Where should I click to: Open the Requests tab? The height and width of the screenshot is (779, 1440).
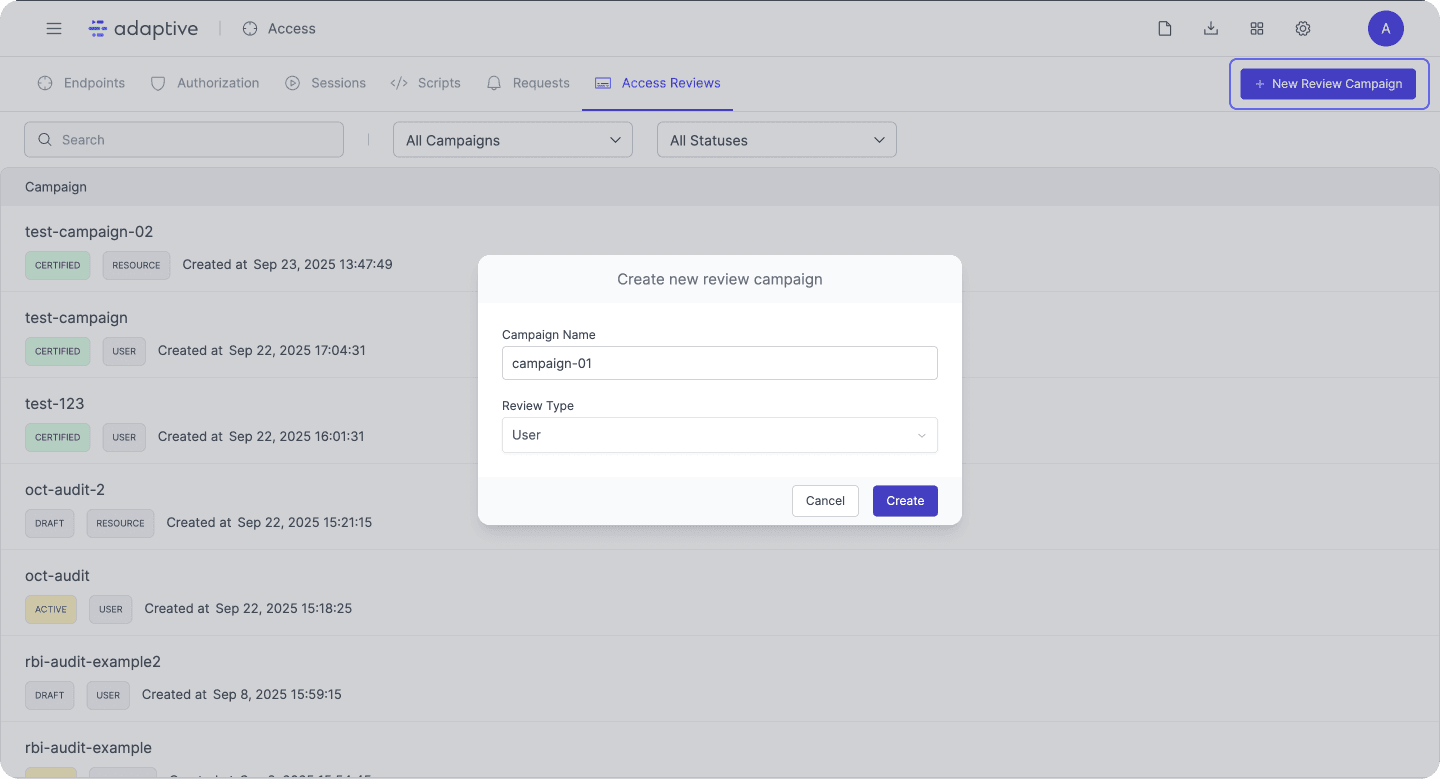[x=528, y=83]
